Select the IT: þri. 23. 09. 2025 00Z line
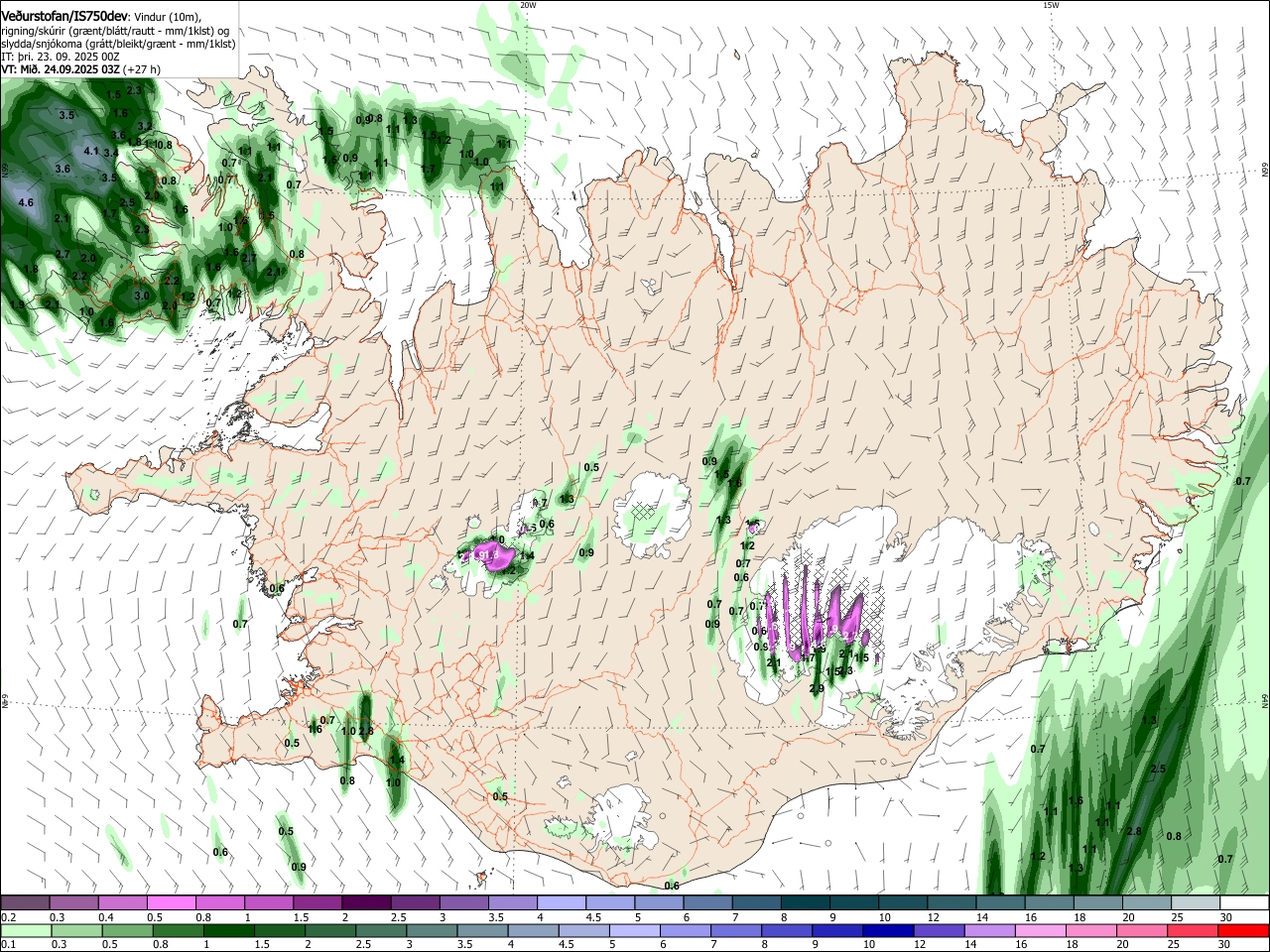 [61, 57]
